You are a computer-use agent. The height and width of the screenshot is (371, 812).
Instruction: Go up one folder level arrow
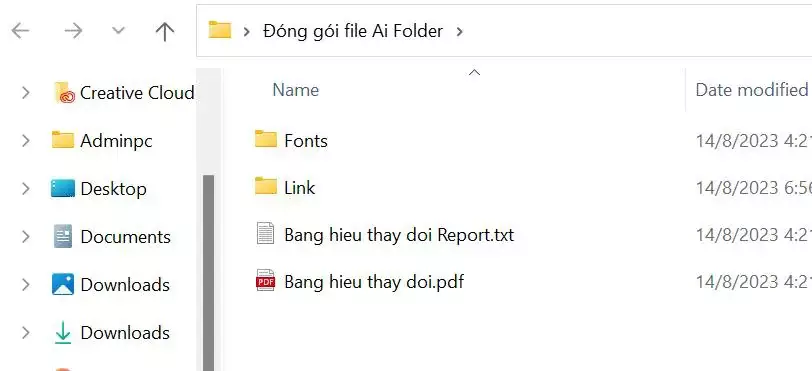[x=165, y=32]
